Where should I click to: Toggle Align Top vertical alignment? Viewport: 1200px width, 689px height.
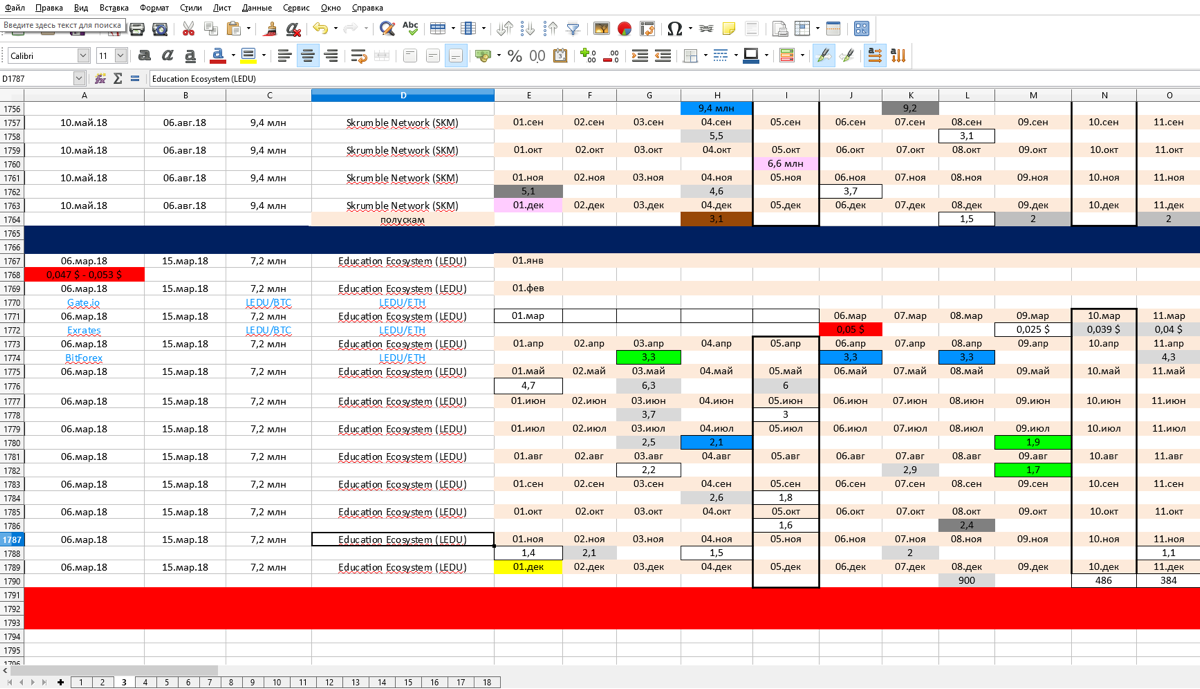(410, 56)
